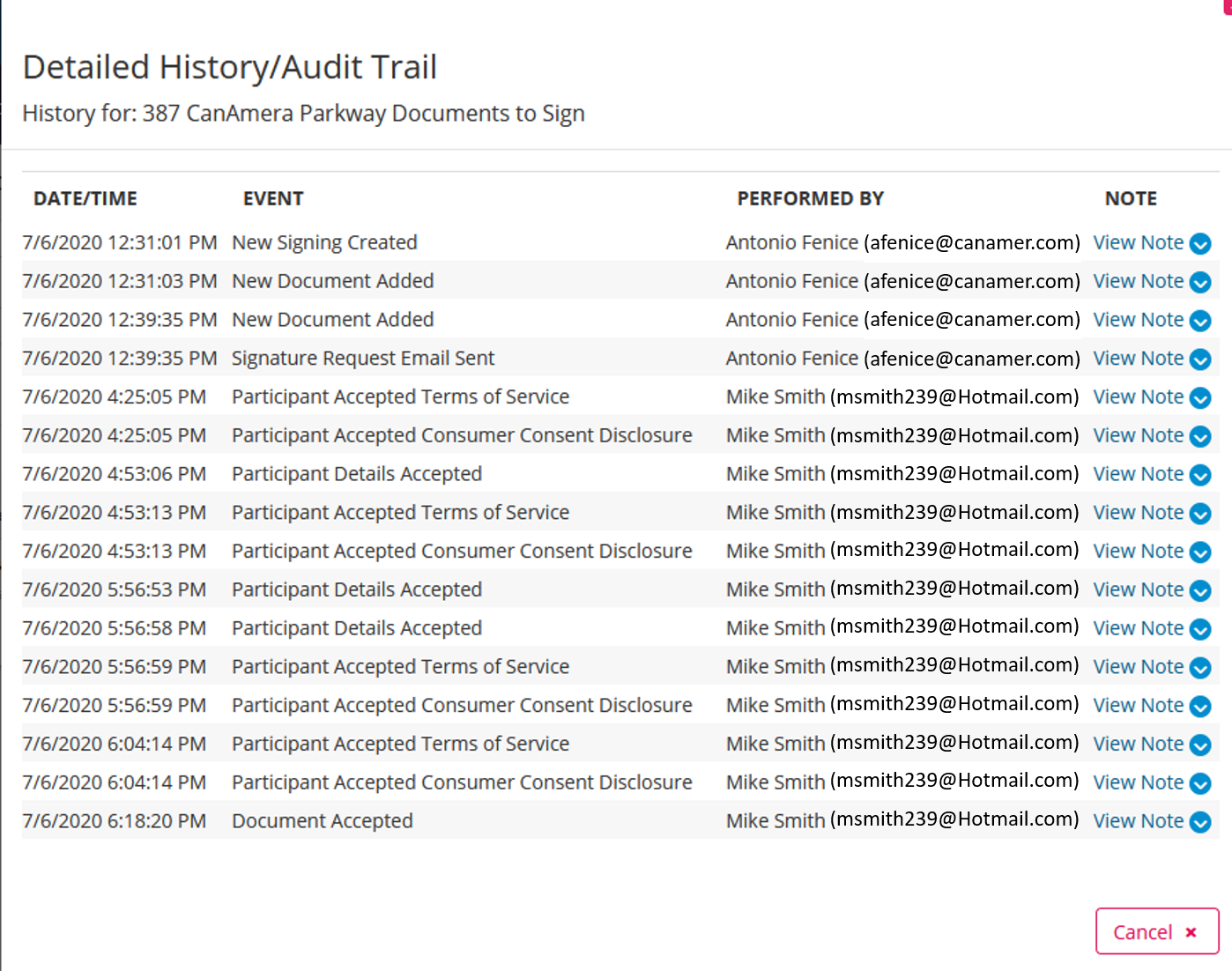Viewport: 1232px width, 971px height.
Task: Click chevron icon for 5:56:58 PM Participant Details Accepted
Action: 1199,629
